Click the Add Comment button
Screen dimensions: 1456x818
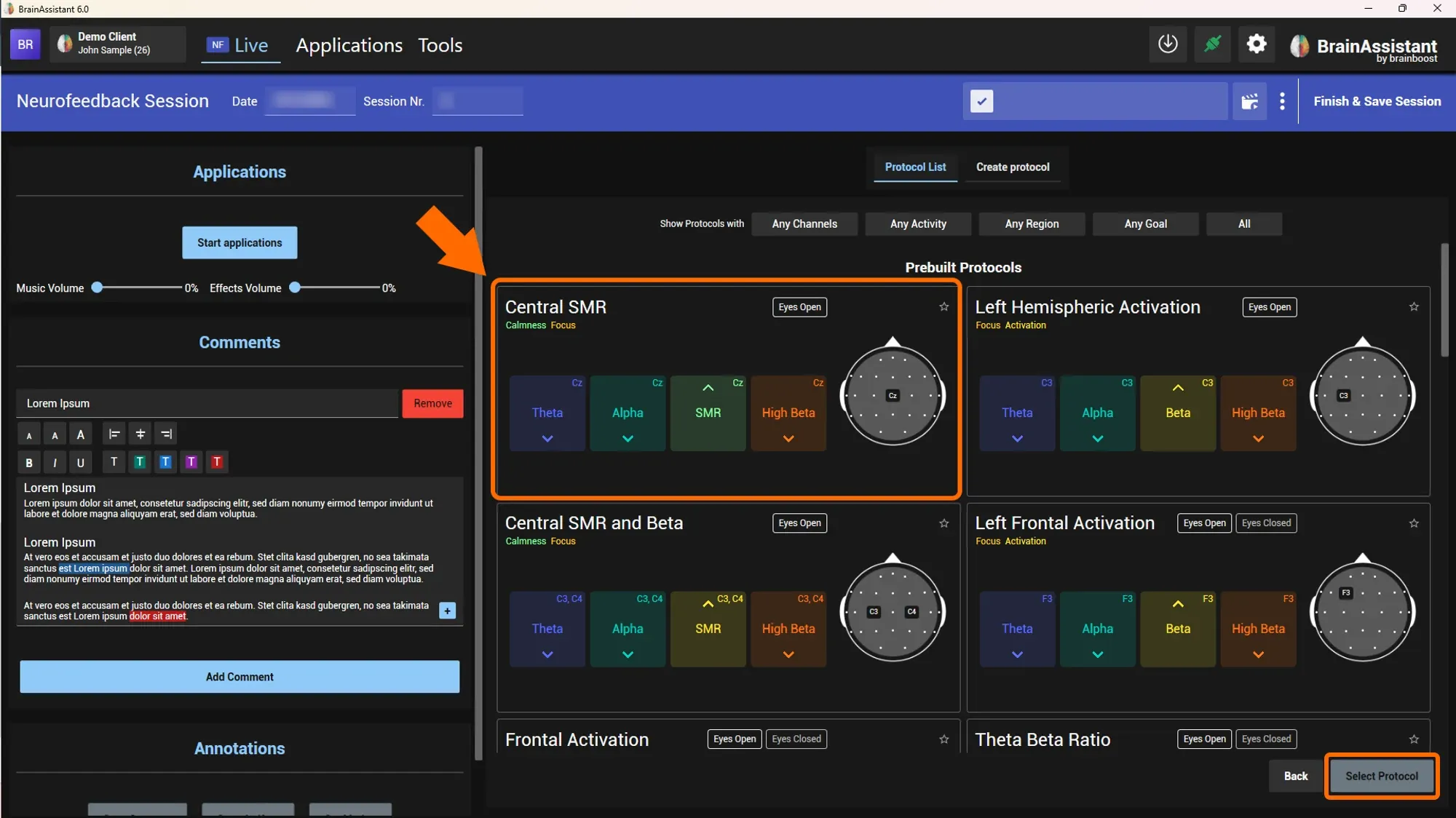(240, 677)
